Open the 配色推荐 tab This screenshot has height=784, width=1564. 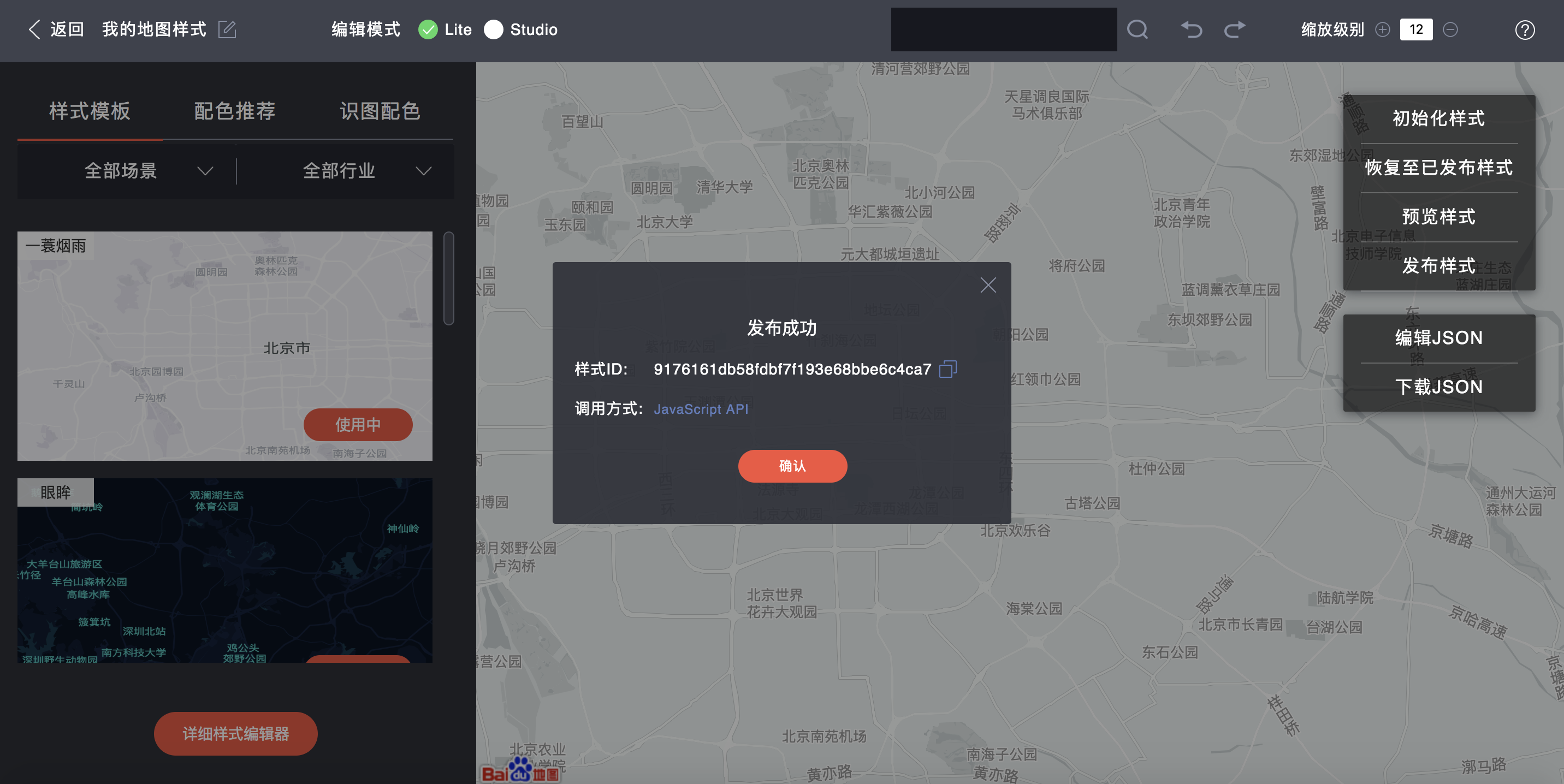pos(234,111)
